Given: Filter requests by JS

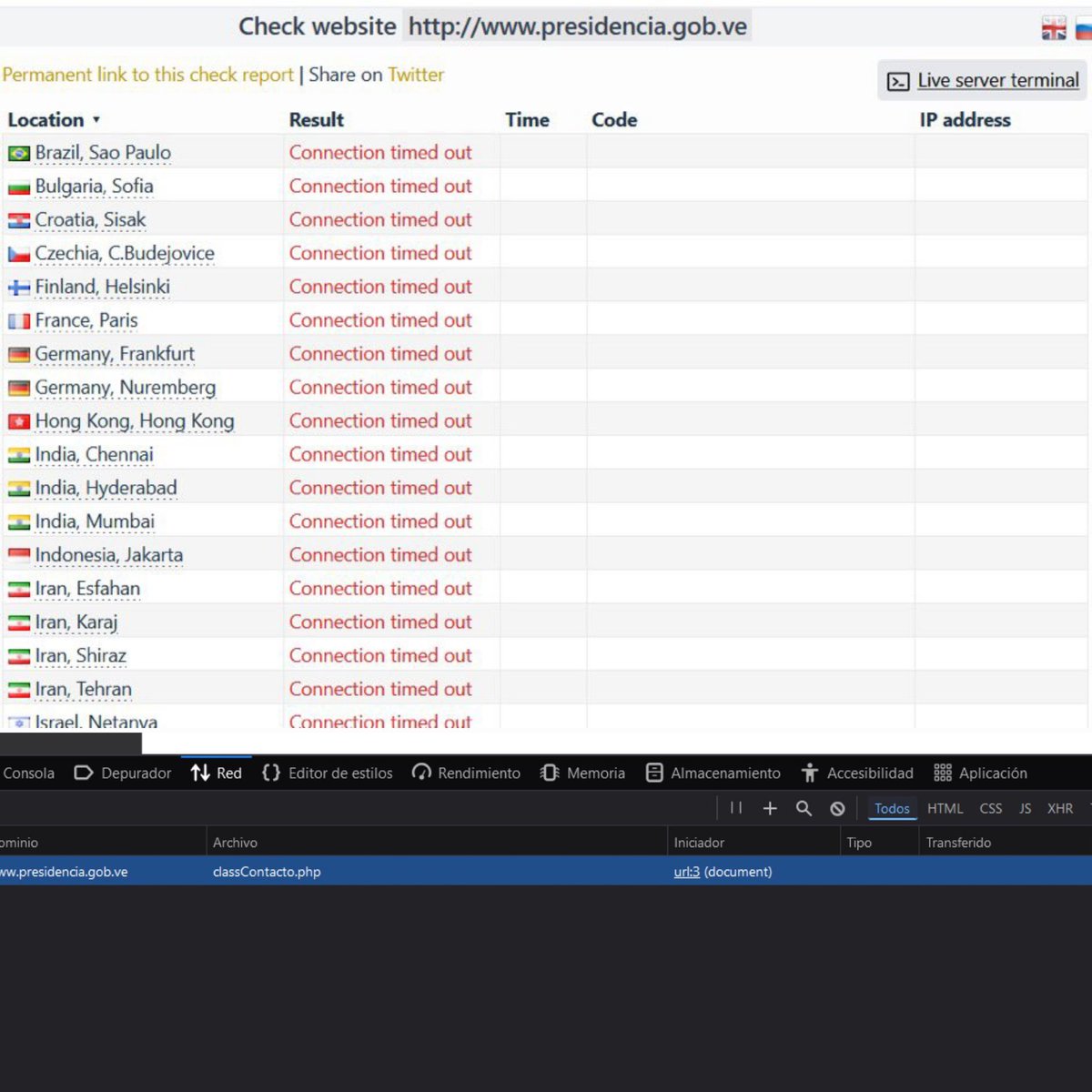Looking at the screenshot, I should [x=1026, y=808].
